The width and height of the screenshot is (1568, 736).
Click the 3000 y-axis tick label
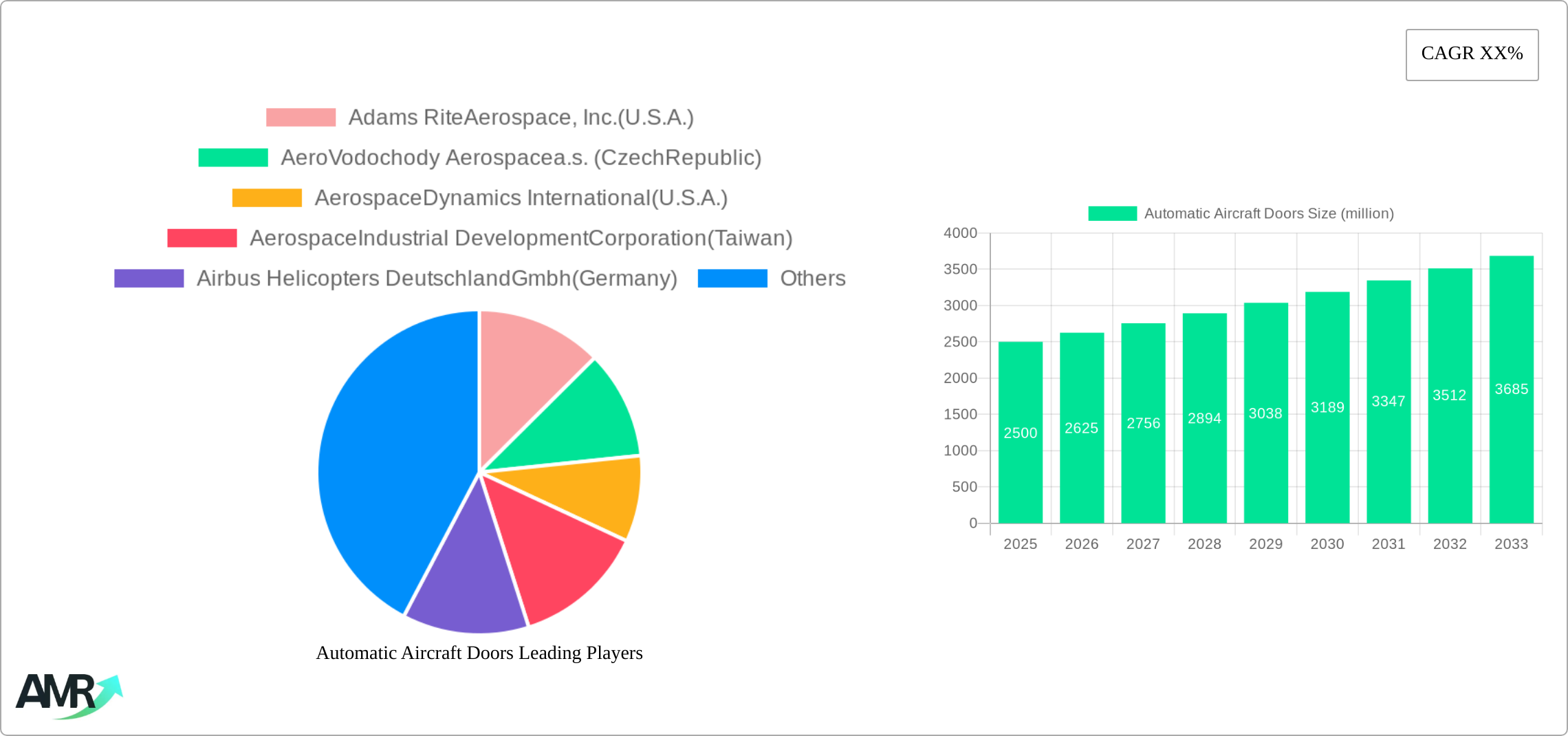point(961,305)
